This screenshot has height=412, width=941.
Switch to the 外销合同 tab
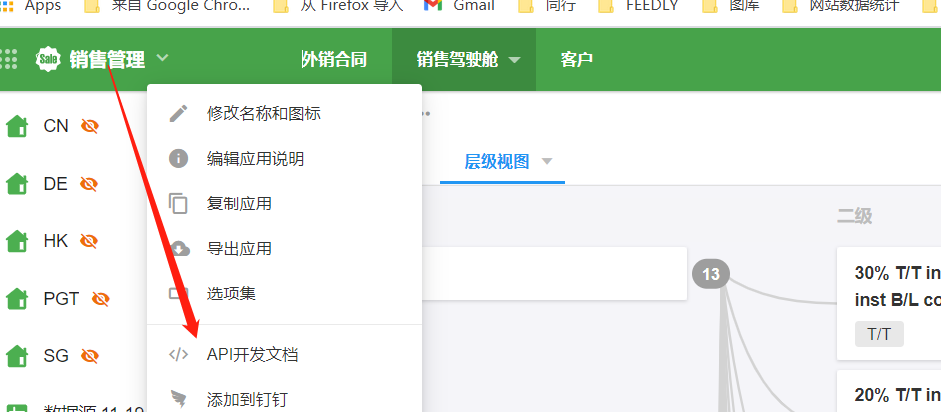point(333,60)
